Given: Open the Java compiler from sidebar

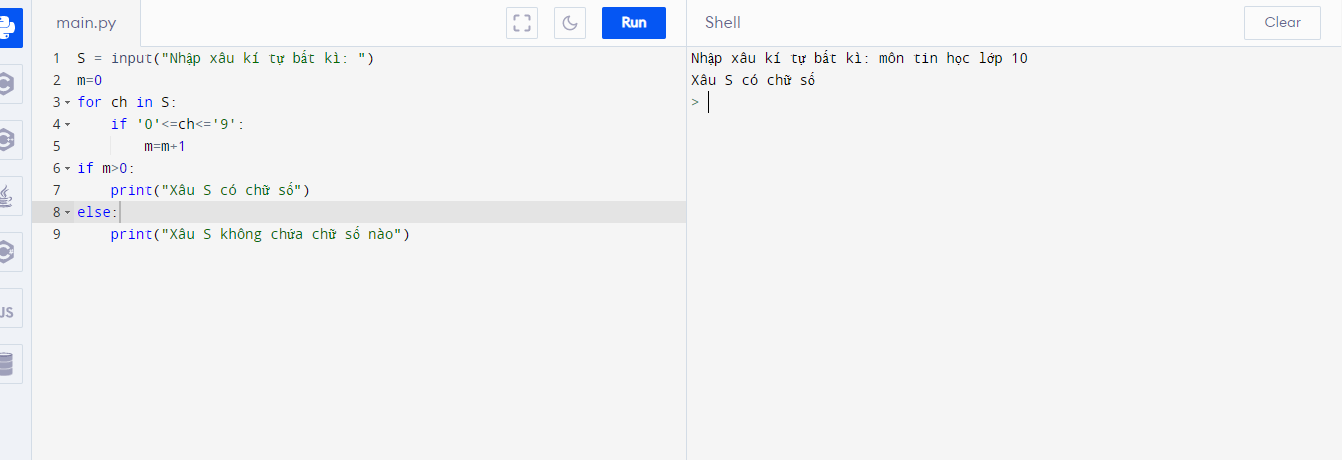Looking at the screenshot, I should 8,196.
